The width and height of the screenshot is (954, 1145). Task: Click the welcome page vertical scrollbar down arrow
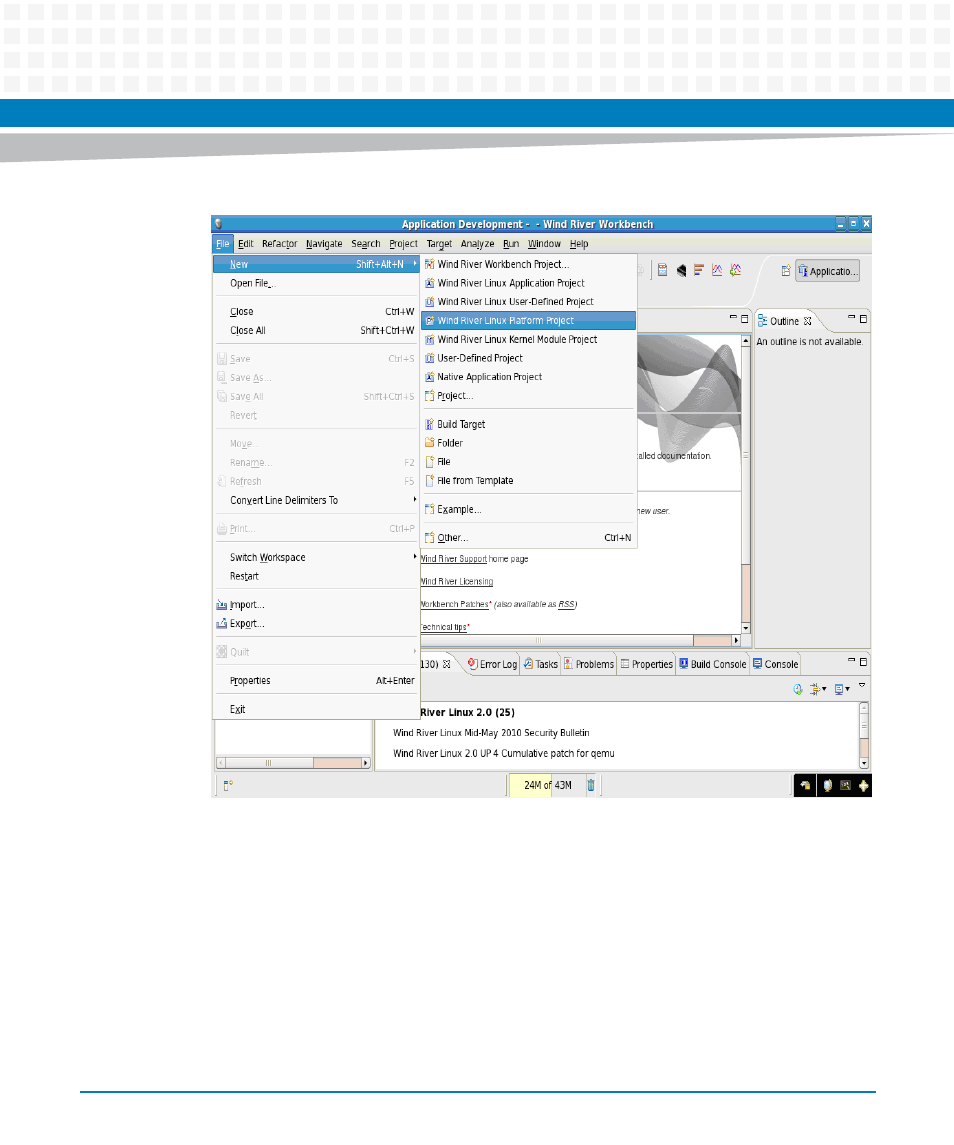pyautogui.click(x=746, y=628)
